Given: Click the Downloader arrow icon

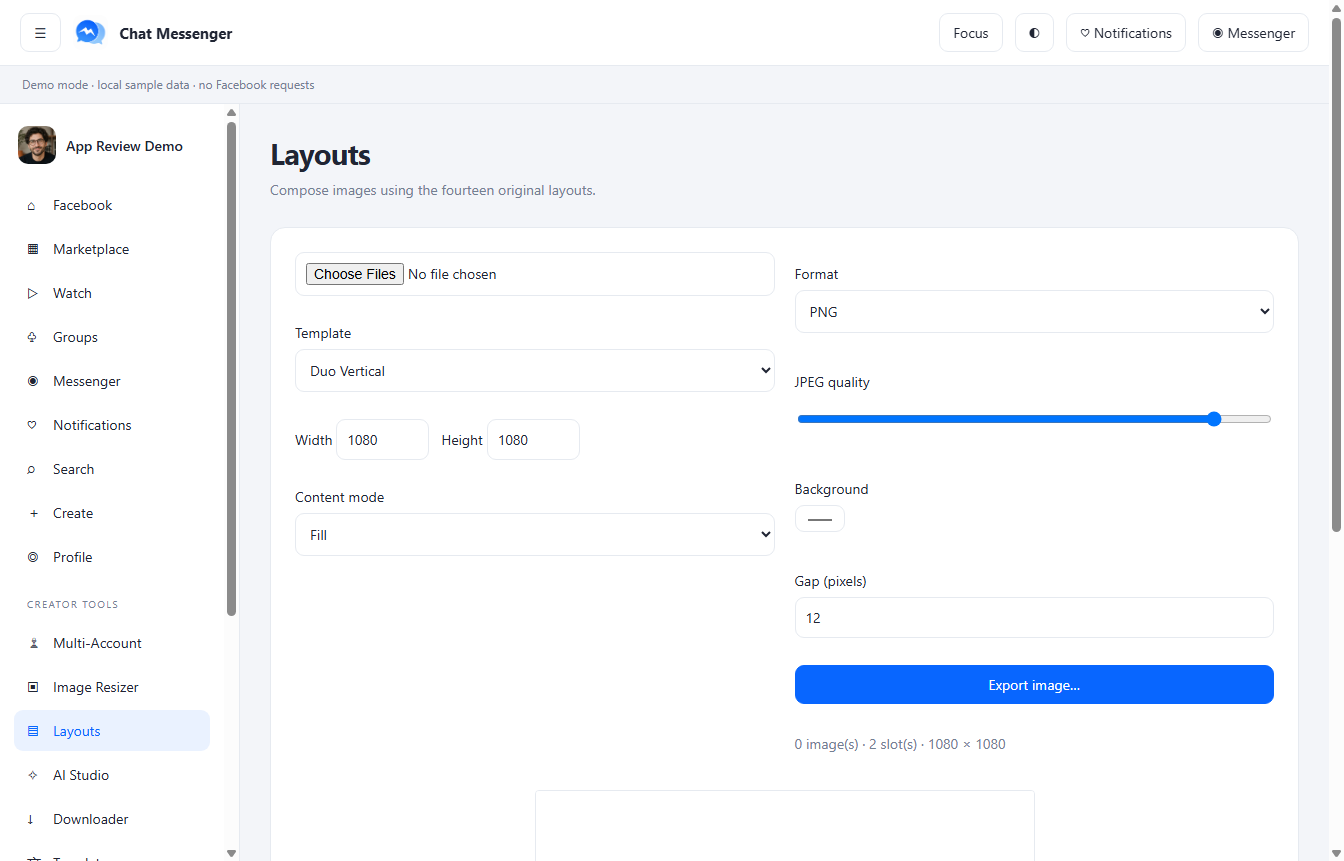Looking at the screenshot, I should click(32, 819).
